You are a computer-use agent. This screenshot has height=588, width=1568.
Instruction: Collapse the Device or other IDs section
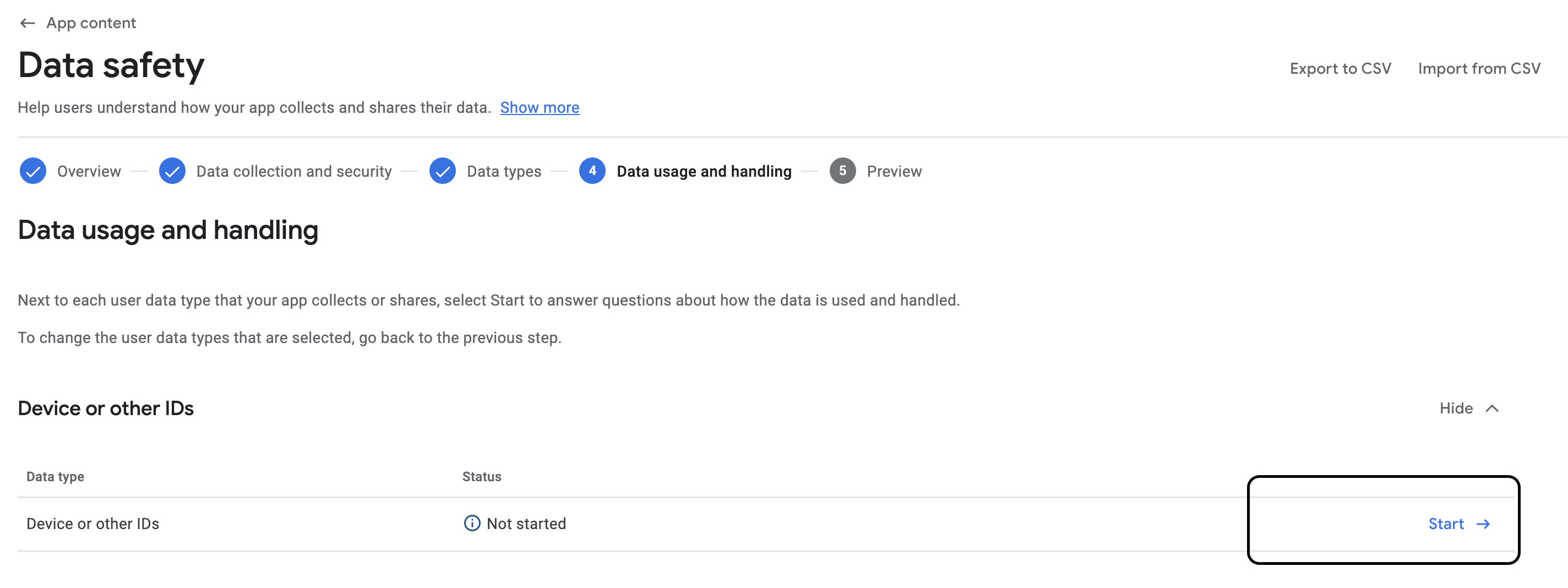point(1456,409)
